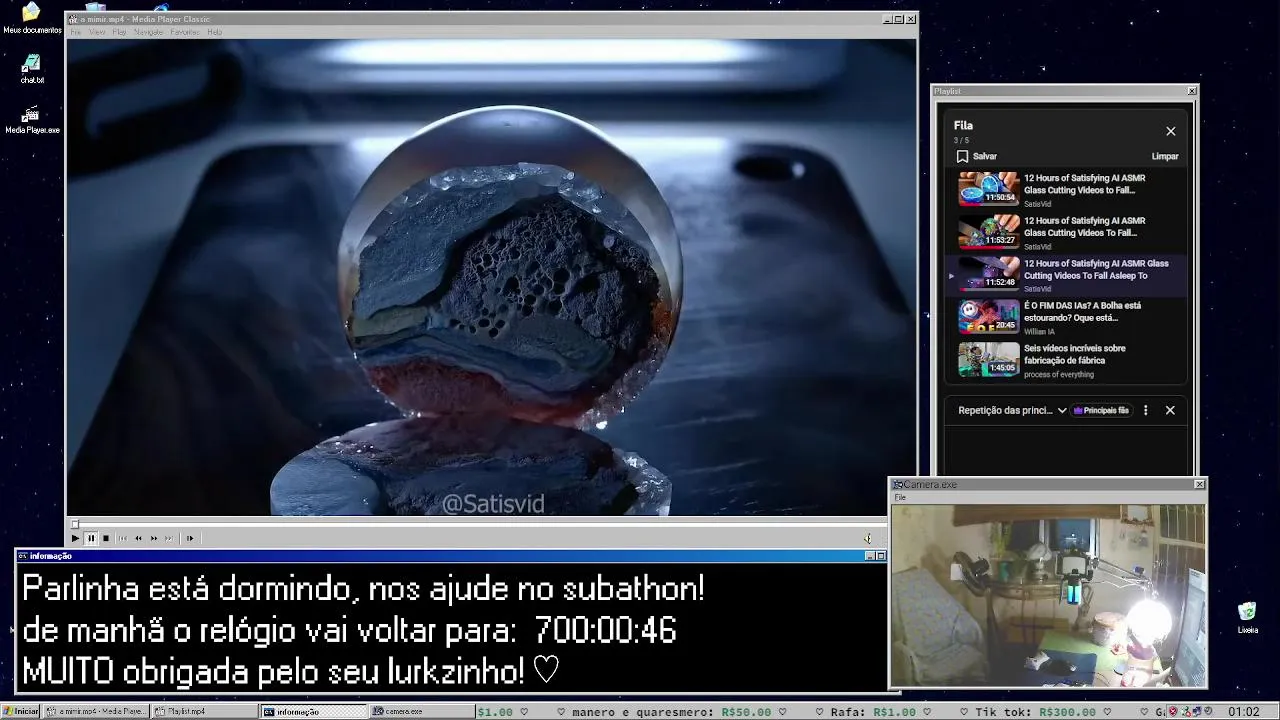
Task: Open 'Seis vídeos incríveis sobre fabricação' thumbnail
Action: pos(988,359)
